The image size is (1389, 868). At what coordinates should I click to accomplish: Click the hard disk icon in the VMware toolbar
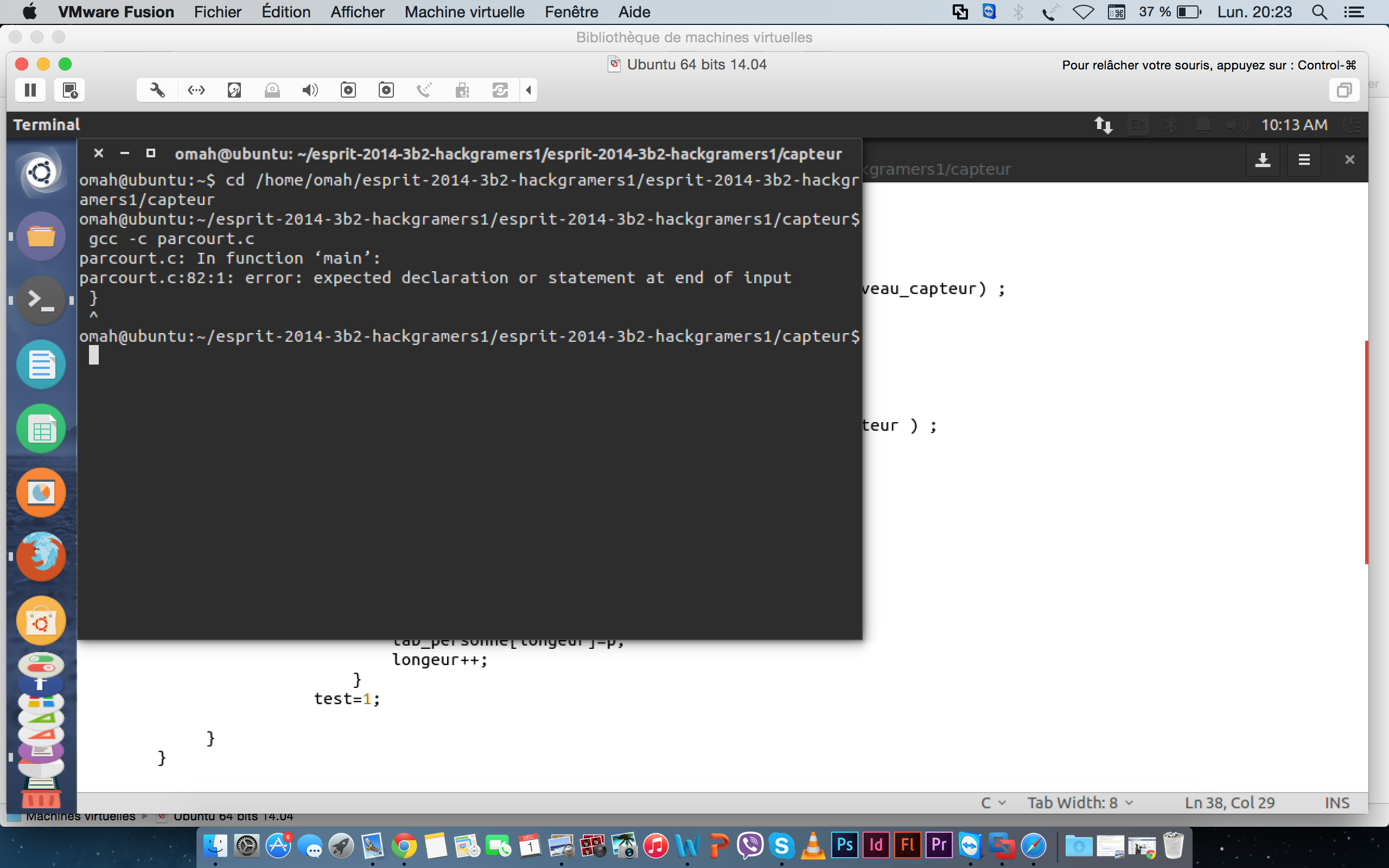click(x=234, y=90)
